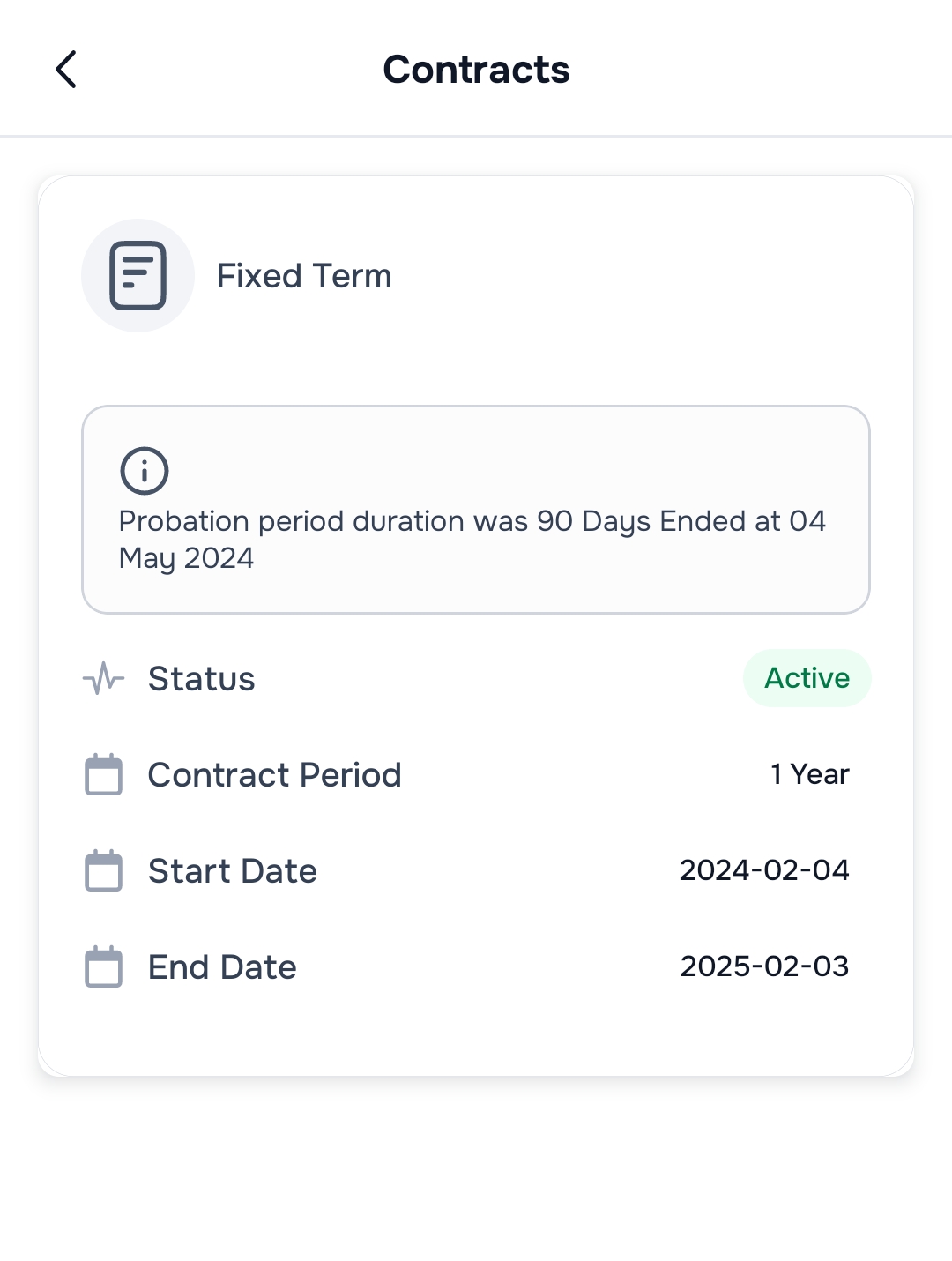The image size is (952, 1261).
Task: Tap the Start Date calendar icon
Action: coord(103,871)
